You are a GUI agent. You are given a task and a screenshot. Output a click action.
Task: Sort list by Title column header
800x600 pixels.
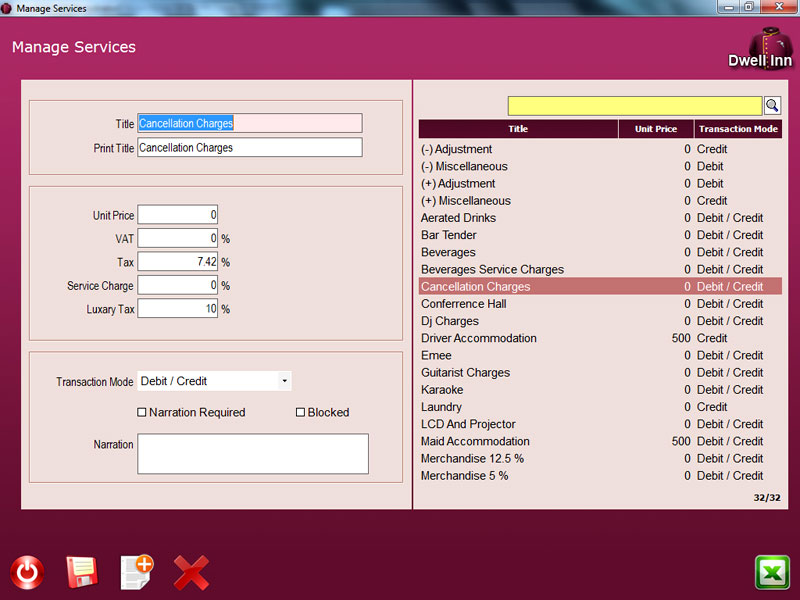click(518, 129)
